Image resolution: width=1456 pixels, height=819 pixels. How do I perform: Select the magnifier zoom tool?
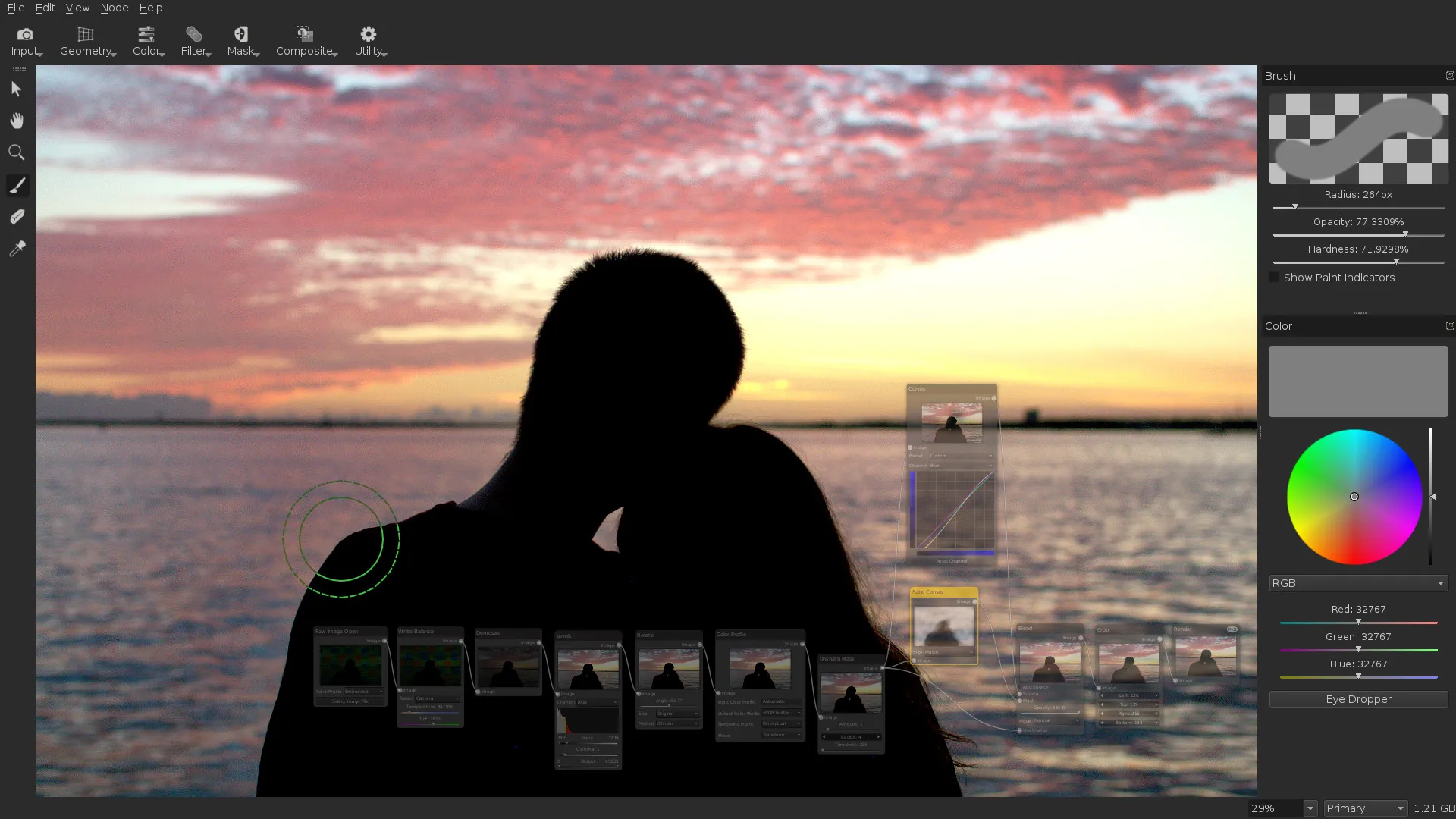pos(16,152)
